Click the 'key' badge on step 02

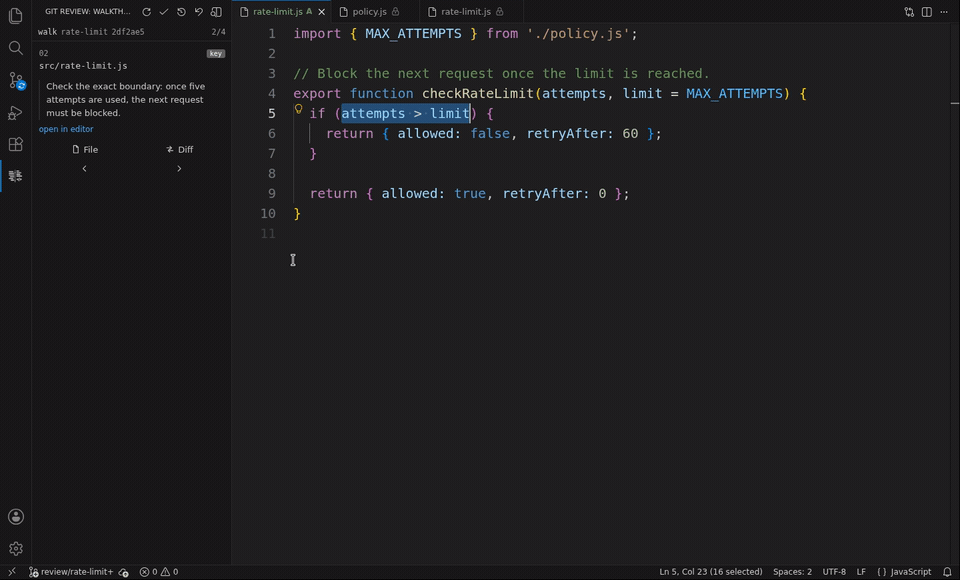216,54
